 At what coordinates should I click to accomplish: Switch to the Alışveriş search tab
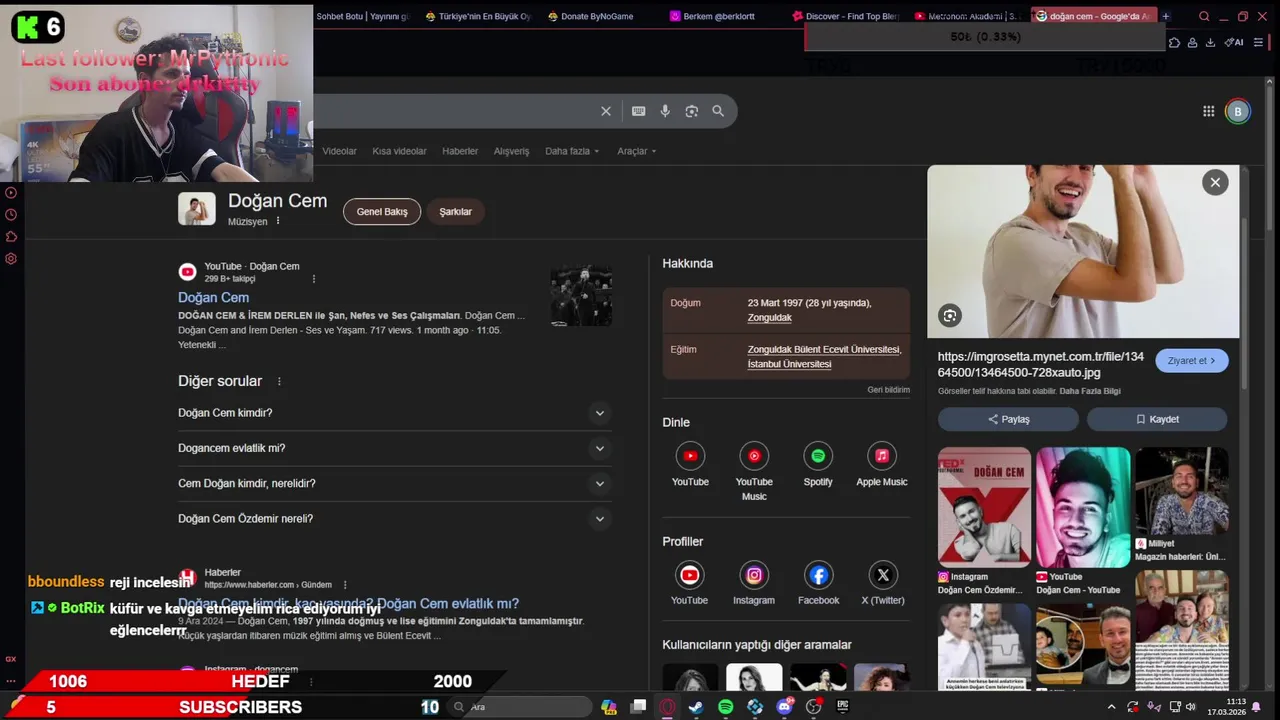point(511,151)
